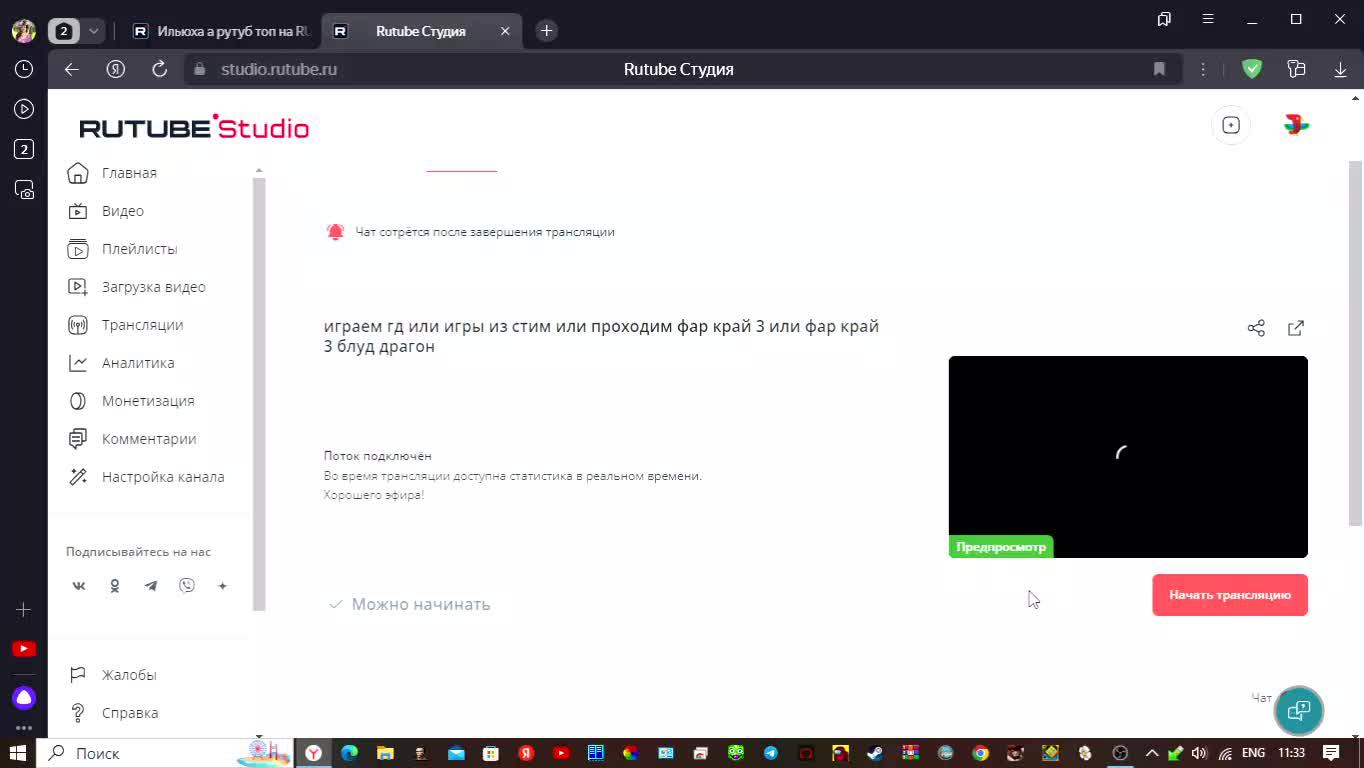The width and height of the screenshot is (1364, 768).
Task: Click the add video plus icon in header
Action: [1231, 125]
